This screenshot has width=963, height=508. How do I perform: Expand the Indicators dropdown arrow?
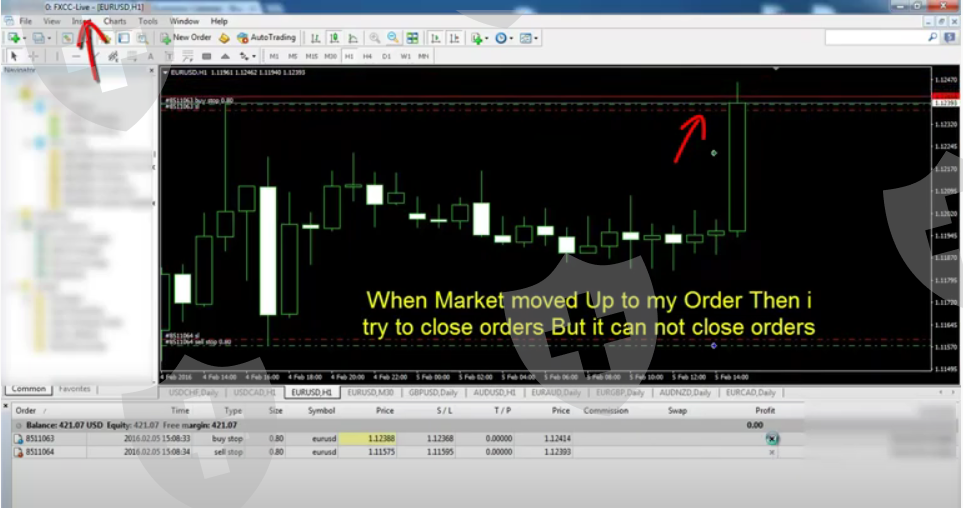pos(486,38)
